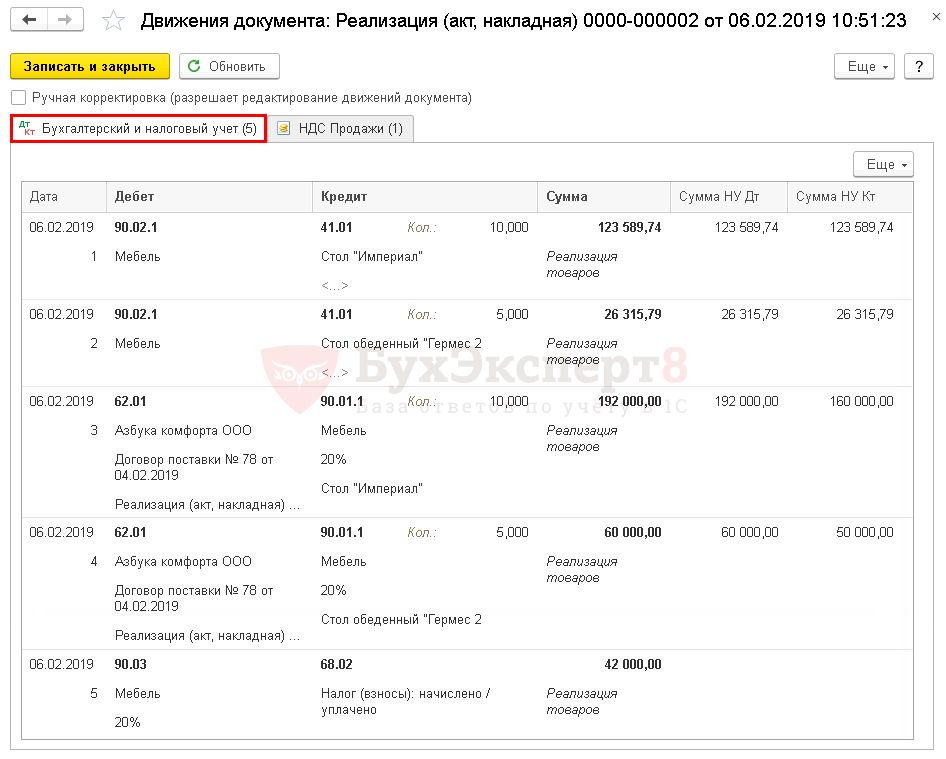Click 'Азбука комфорта ООО' in row 3
This screenshot has height=759, width=946.
[x=183, y=430]
